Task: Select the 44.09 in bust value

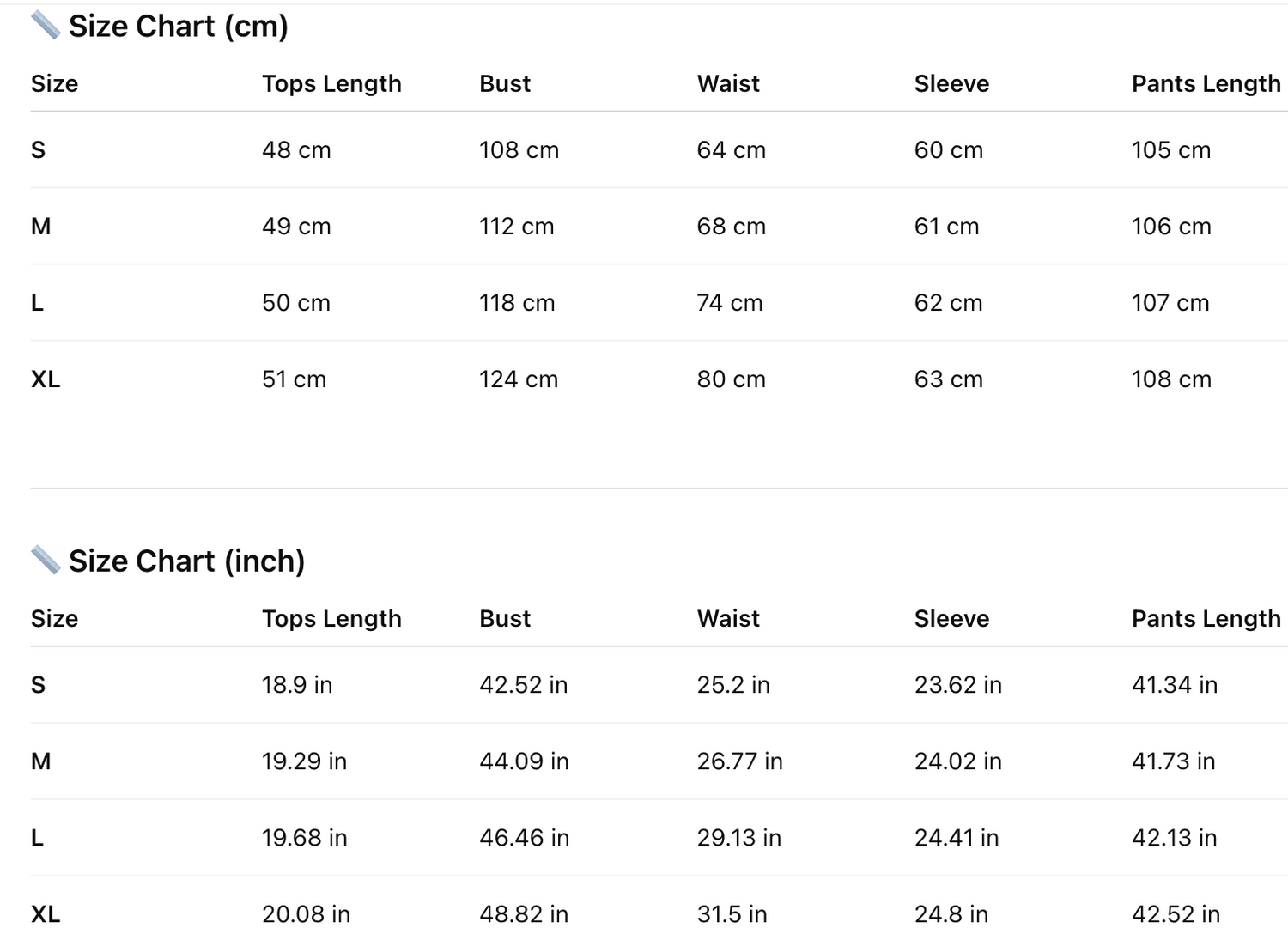Action: (524, 761)
